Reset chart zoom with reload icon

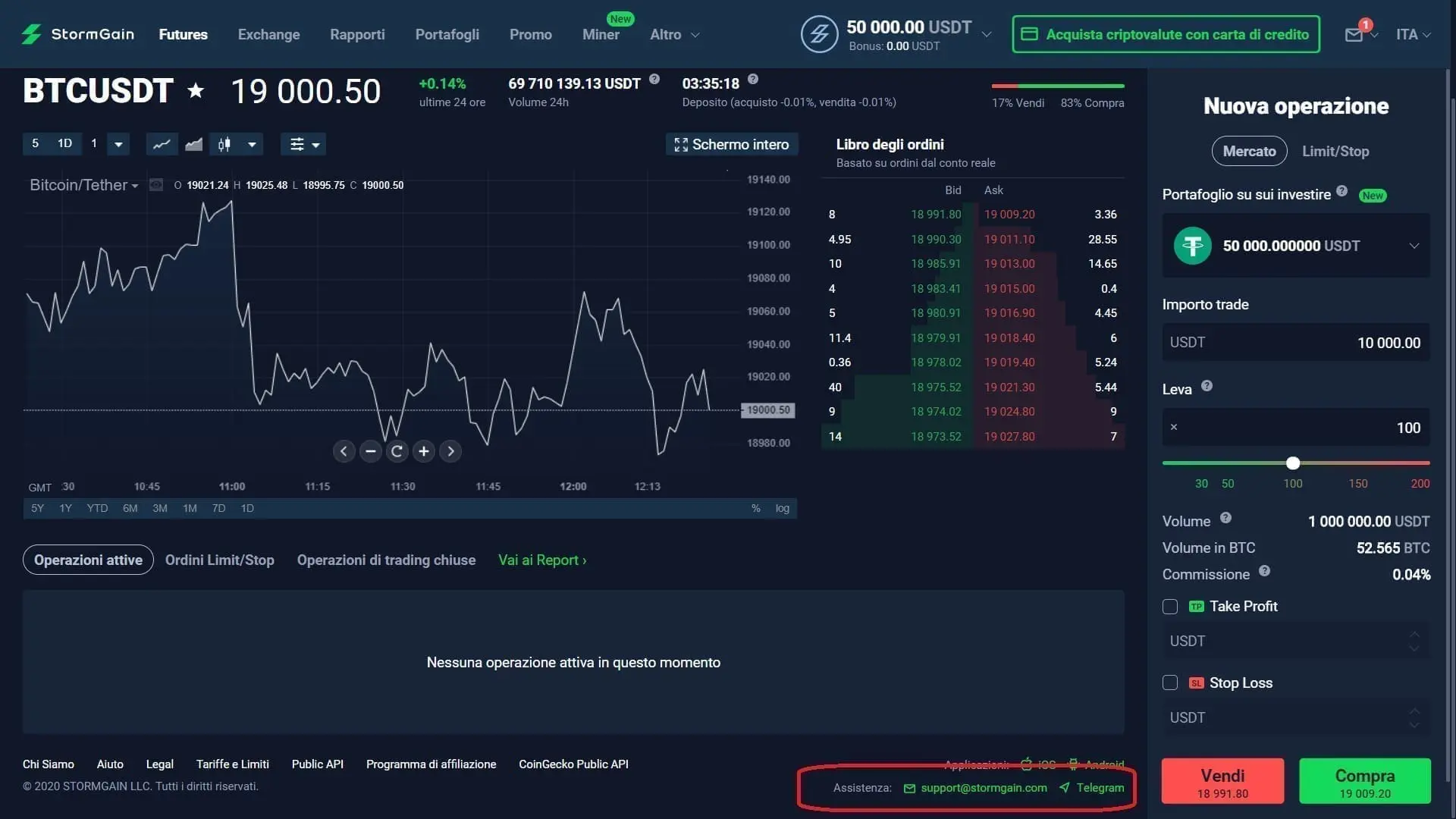coord(397,451)
